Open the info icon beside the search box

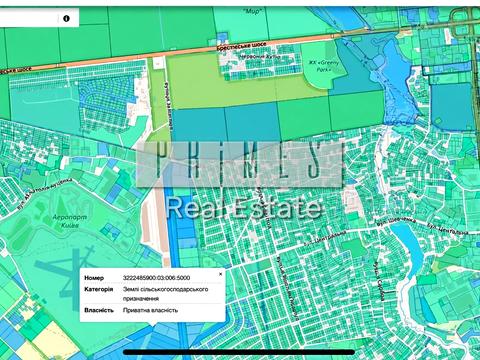click(x=66, y=18)
